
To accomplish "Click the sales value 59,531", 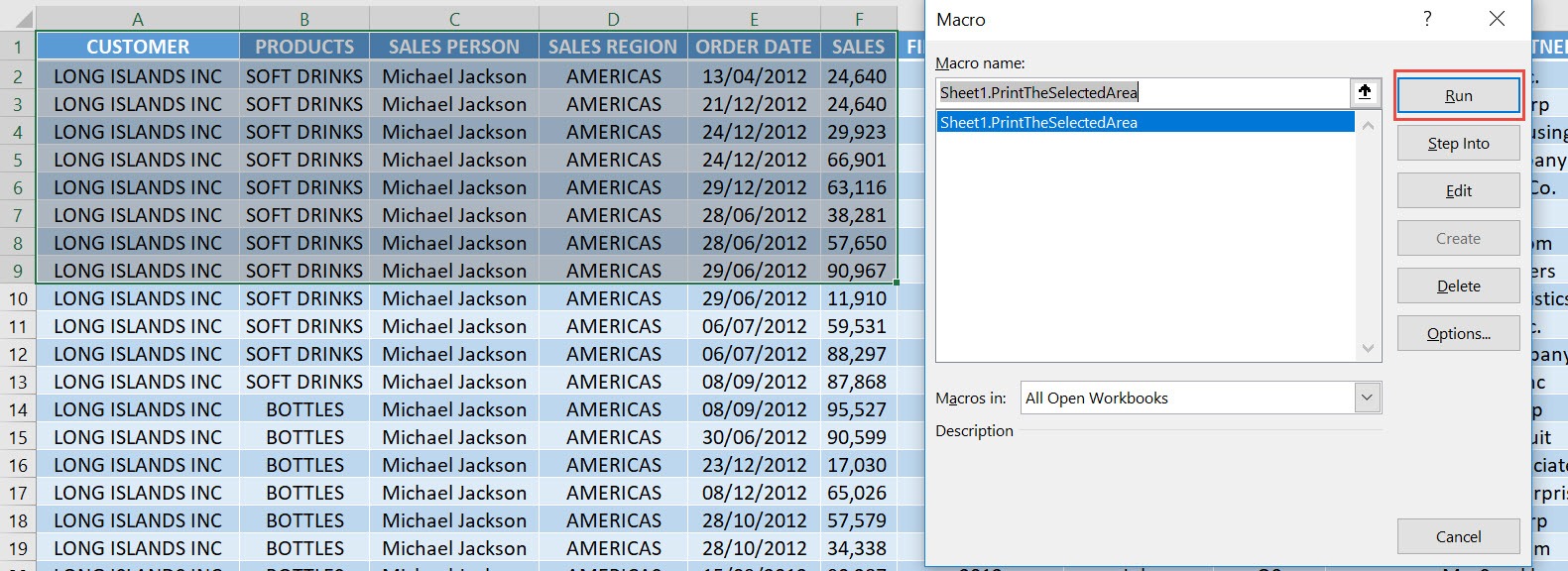I will 859,326.
